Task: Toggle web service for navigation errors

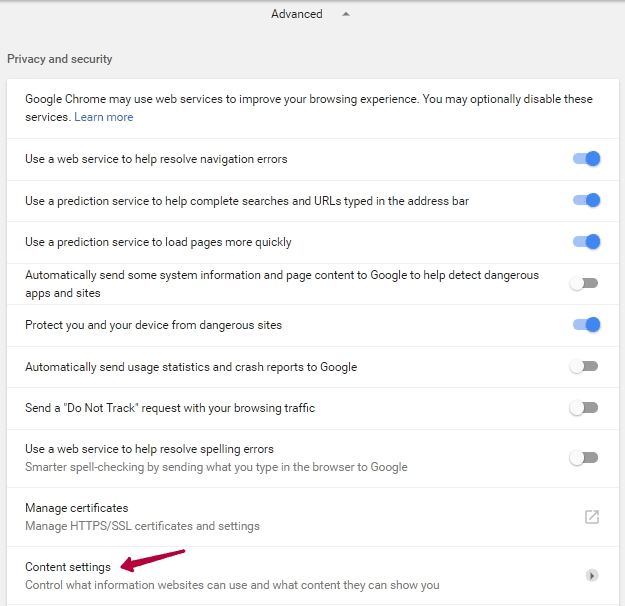Action: point(586,159)
